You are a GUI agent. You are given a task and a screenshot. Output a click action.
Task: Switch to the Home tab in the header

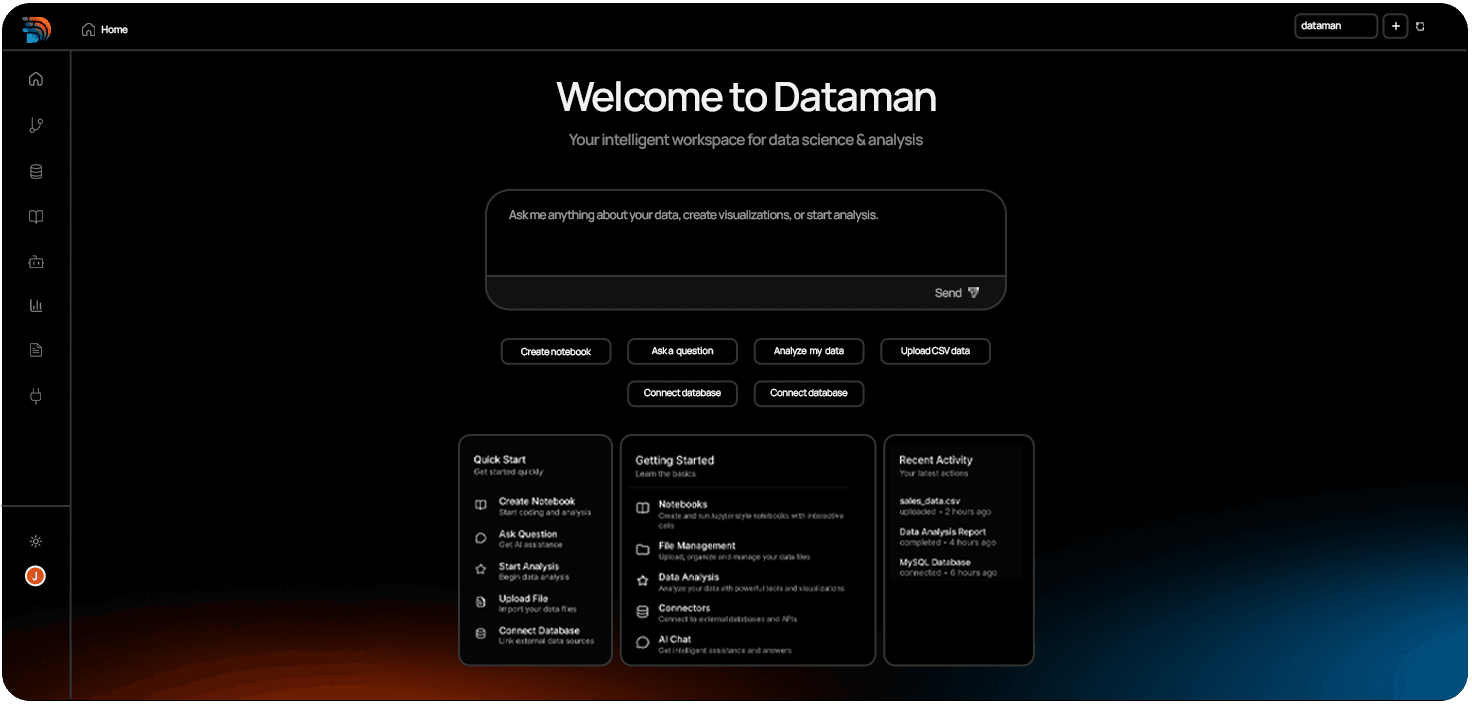click(x=104, y=29)
